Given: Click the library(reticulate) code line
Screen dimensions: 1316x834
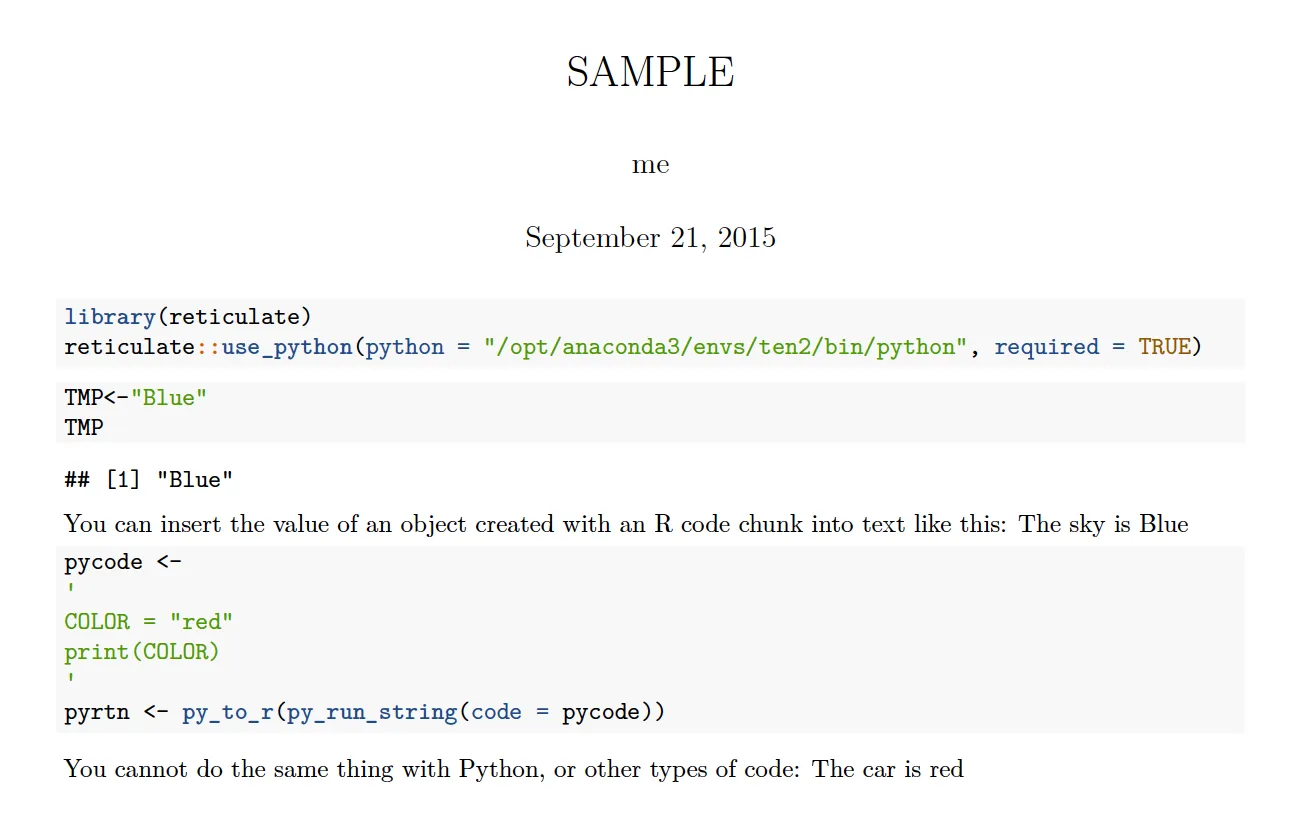Looking at the screenshot, I should (188, 317).
